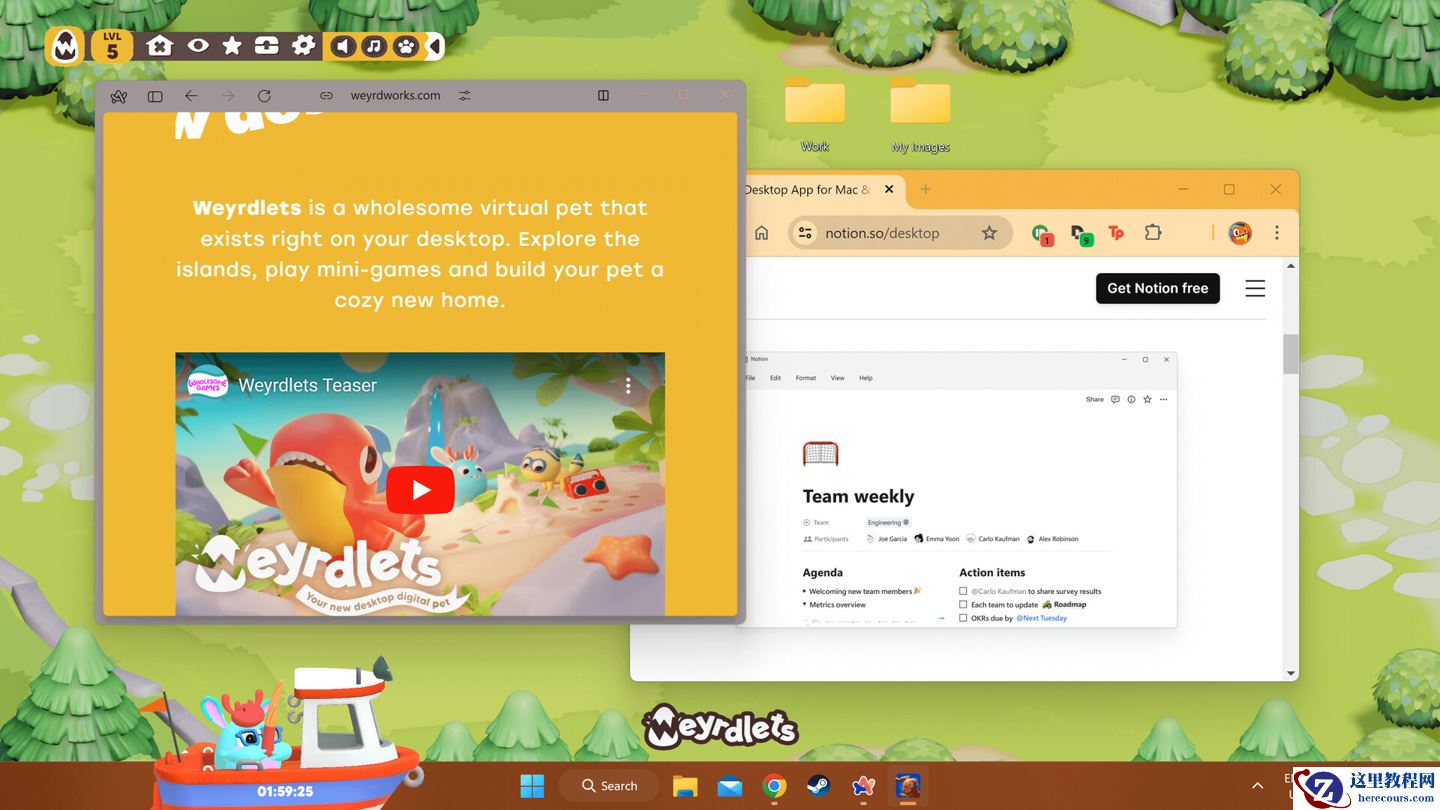This screenshot has width=1440, height=810.
Task: Open the Chrome profile avatar
Action: point(1240,233)
